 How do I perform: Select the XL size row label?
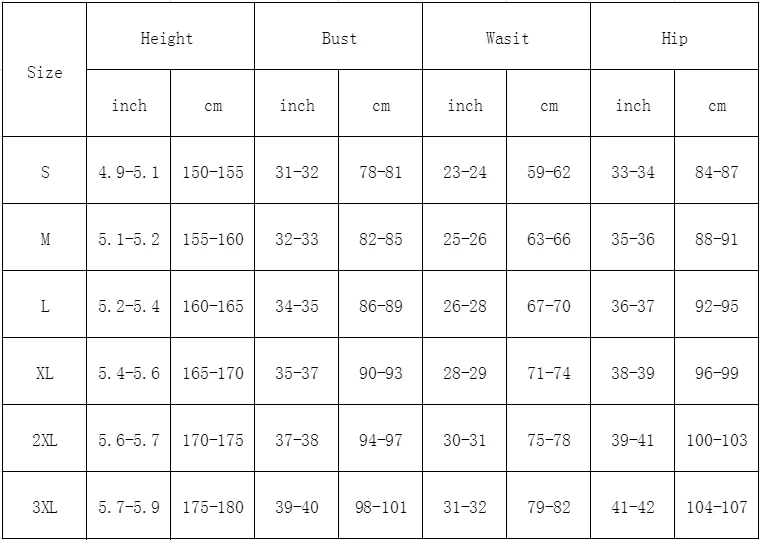pyautogui.click(x=44, y=373)
